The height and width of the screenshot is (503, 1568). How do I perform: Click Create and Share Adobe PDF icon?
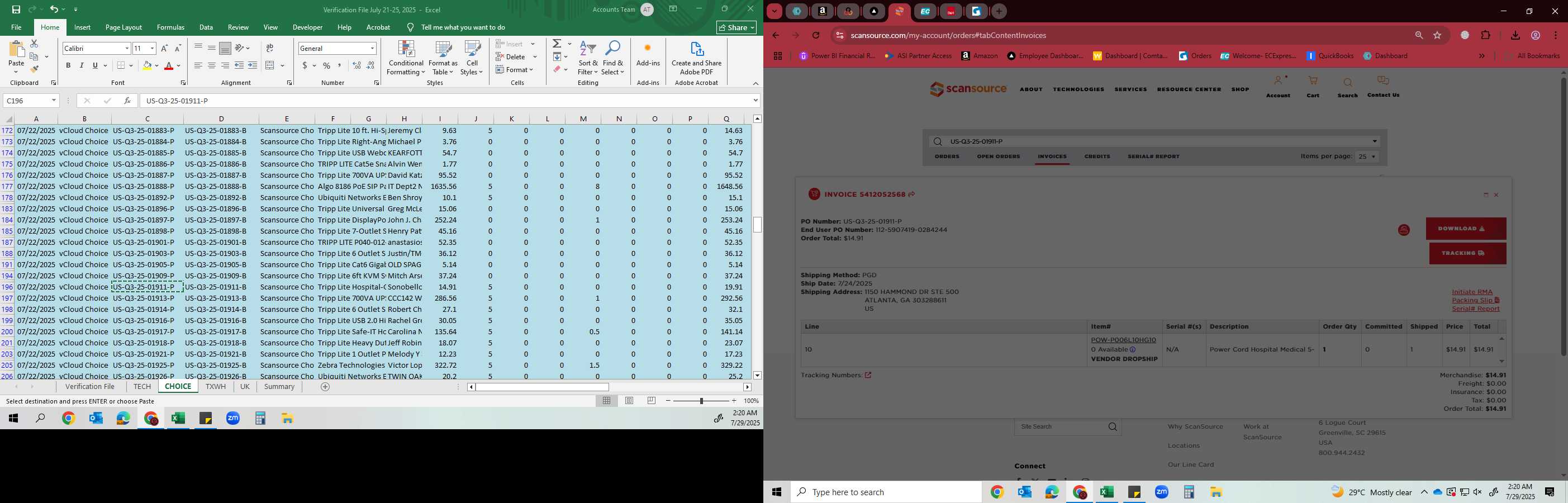(x=696, y=49)
